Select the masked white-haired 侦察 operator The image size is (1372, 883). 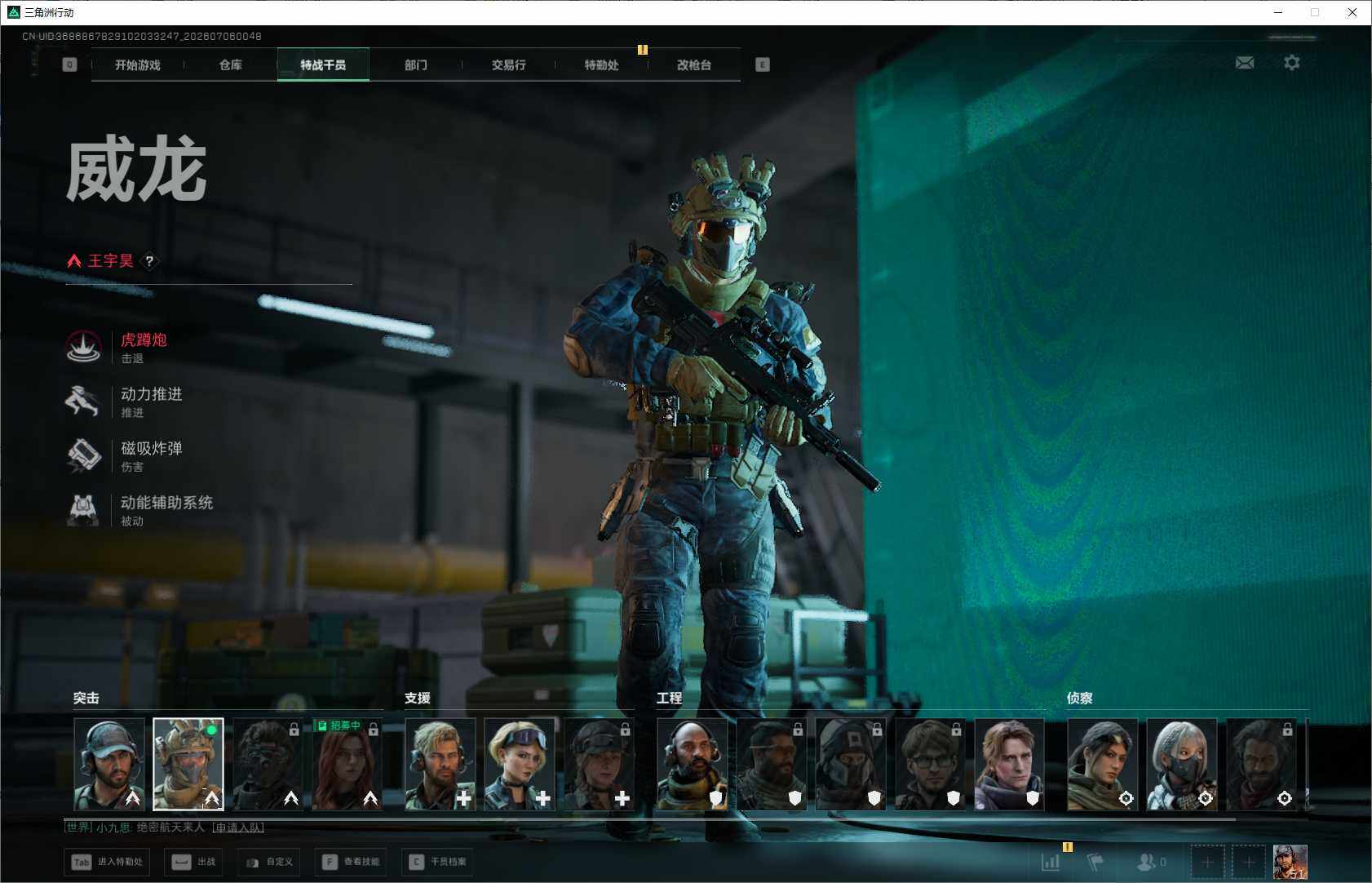coord(1182,764)
